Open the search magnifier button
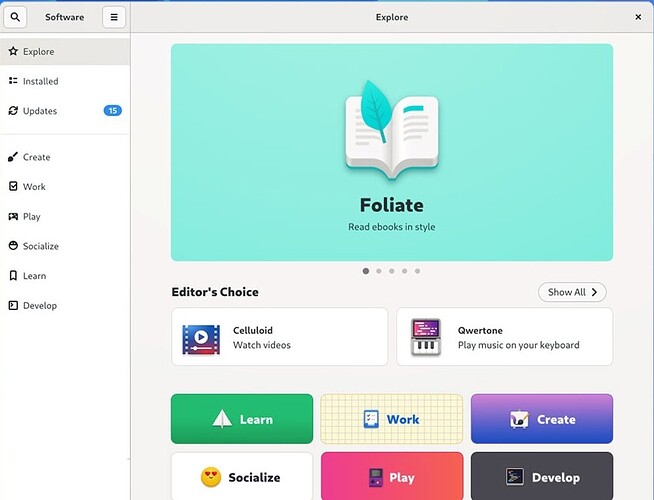 coord(15,17)
